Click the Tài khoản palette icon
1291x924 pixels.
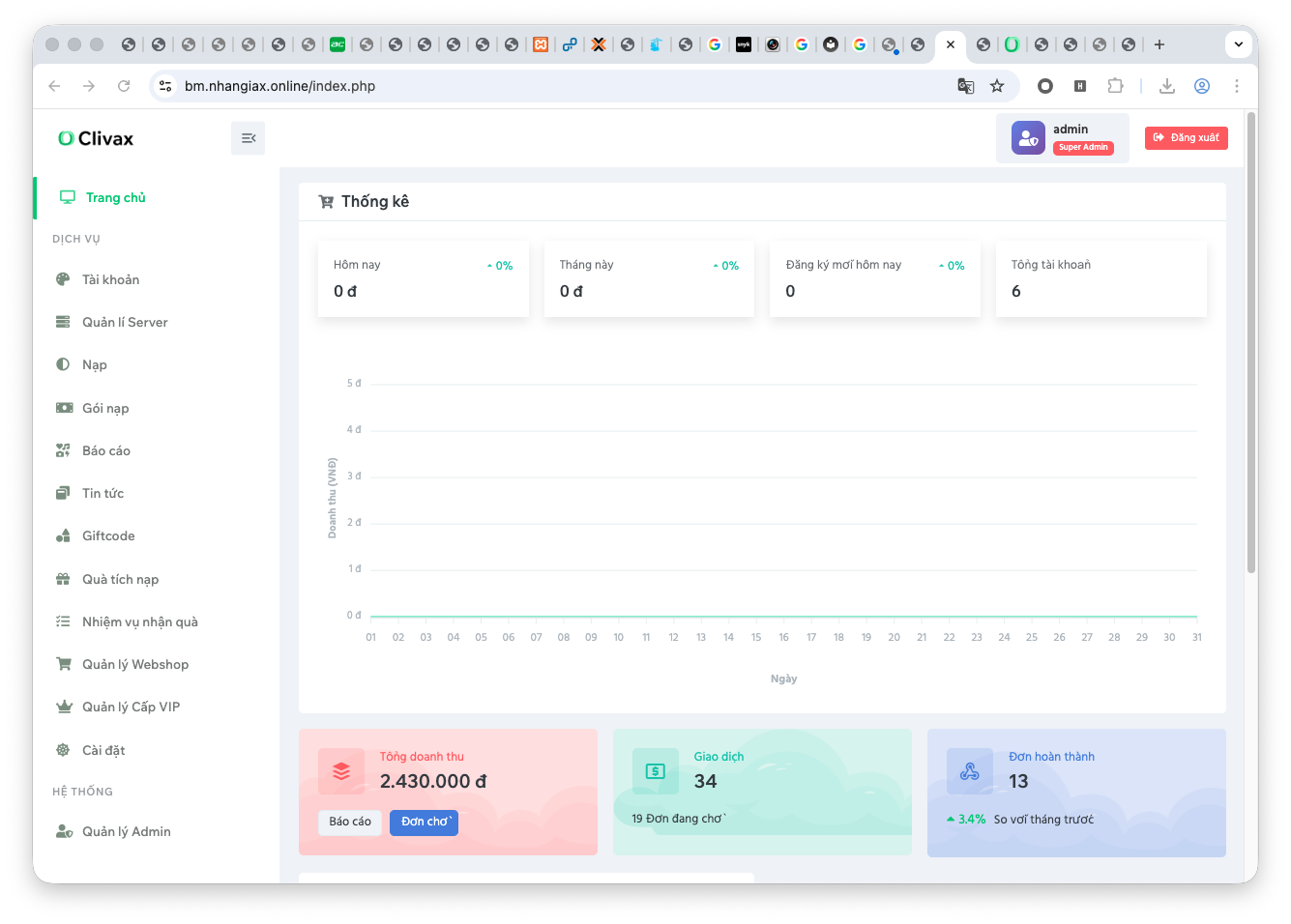click(x=63, y=279)
